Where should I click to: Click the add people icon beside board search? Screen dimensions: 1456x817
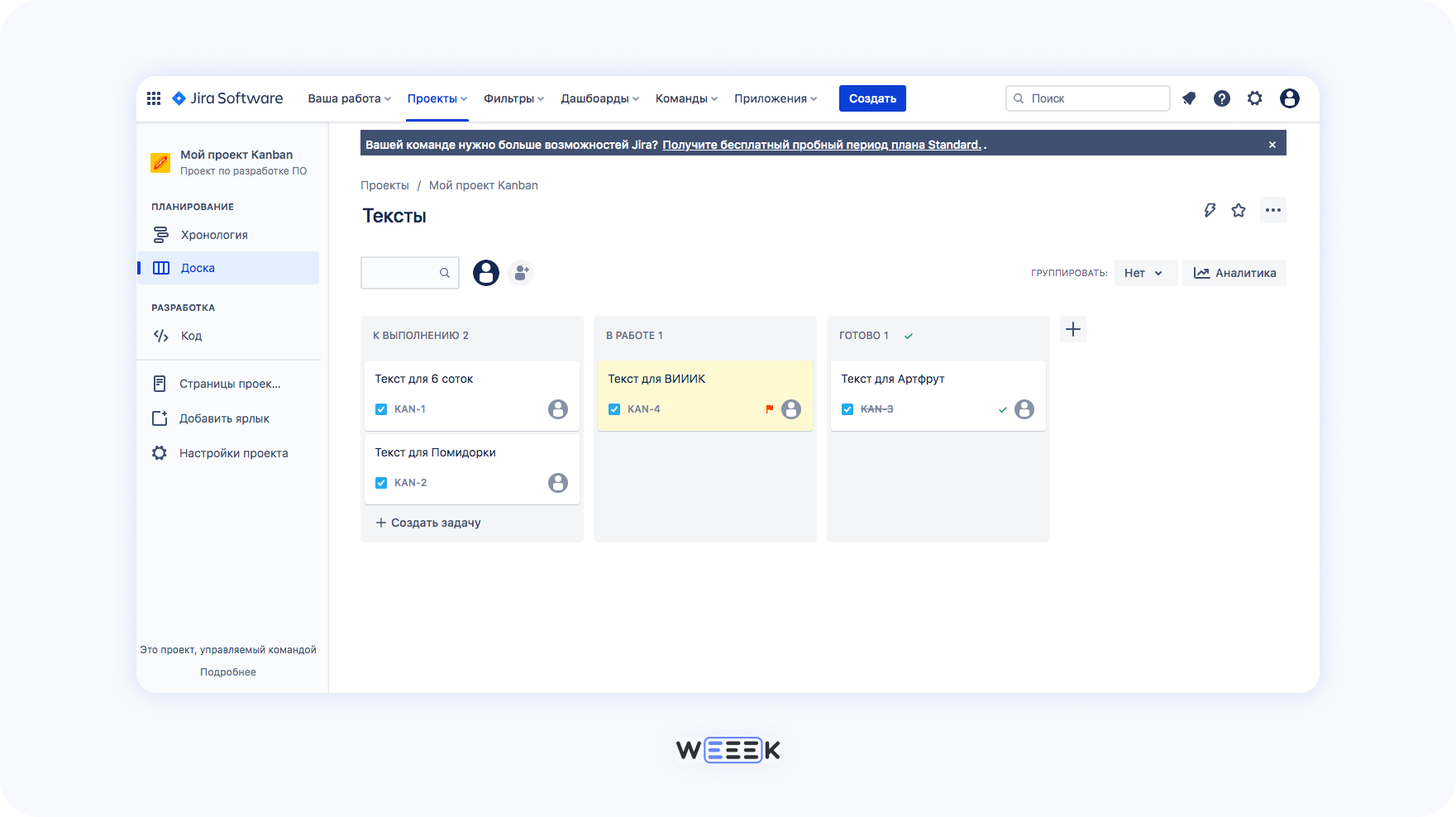(x=522, y=272)
